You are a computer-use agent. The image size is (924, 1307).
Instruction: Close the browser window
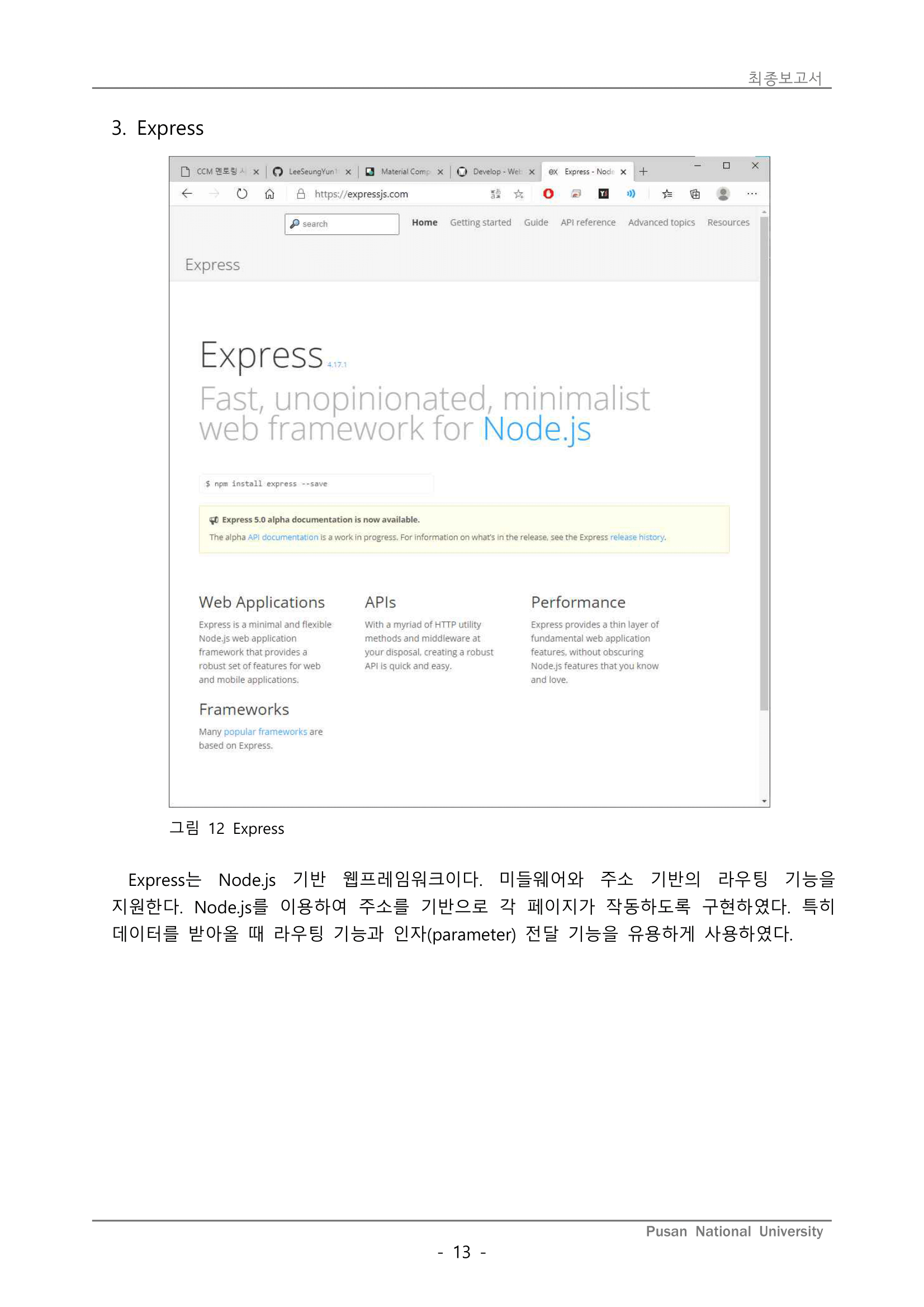(x=755, y=166)
